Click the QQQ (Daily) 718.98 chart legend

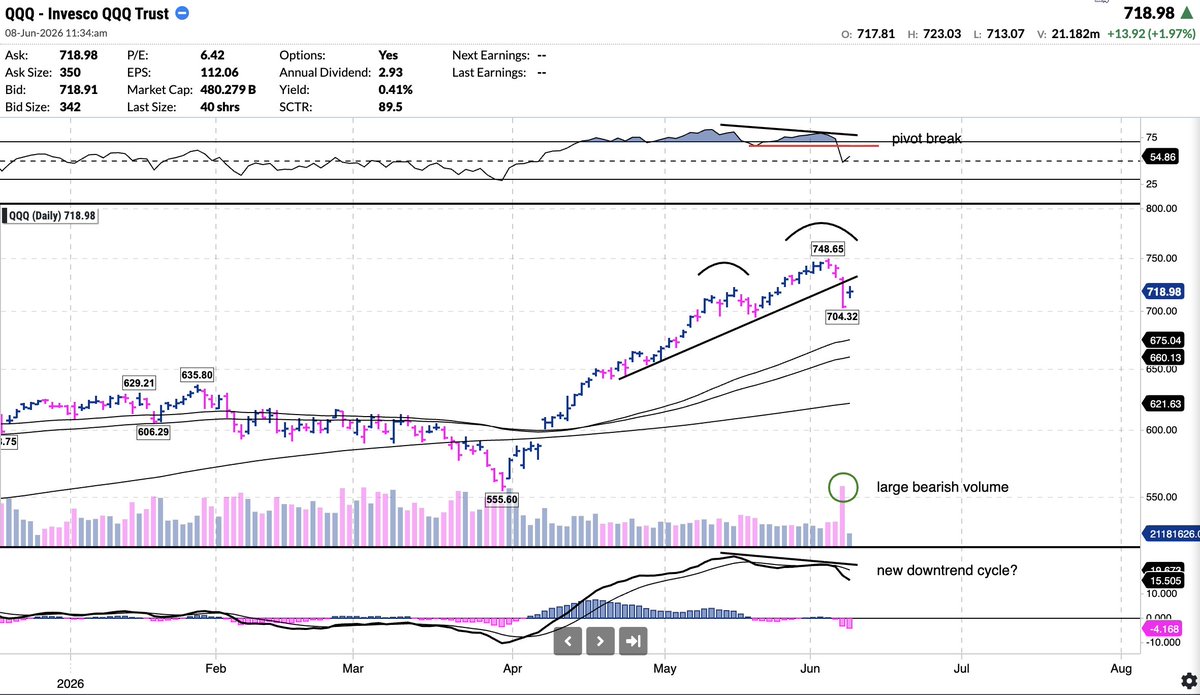coord(51,216)
